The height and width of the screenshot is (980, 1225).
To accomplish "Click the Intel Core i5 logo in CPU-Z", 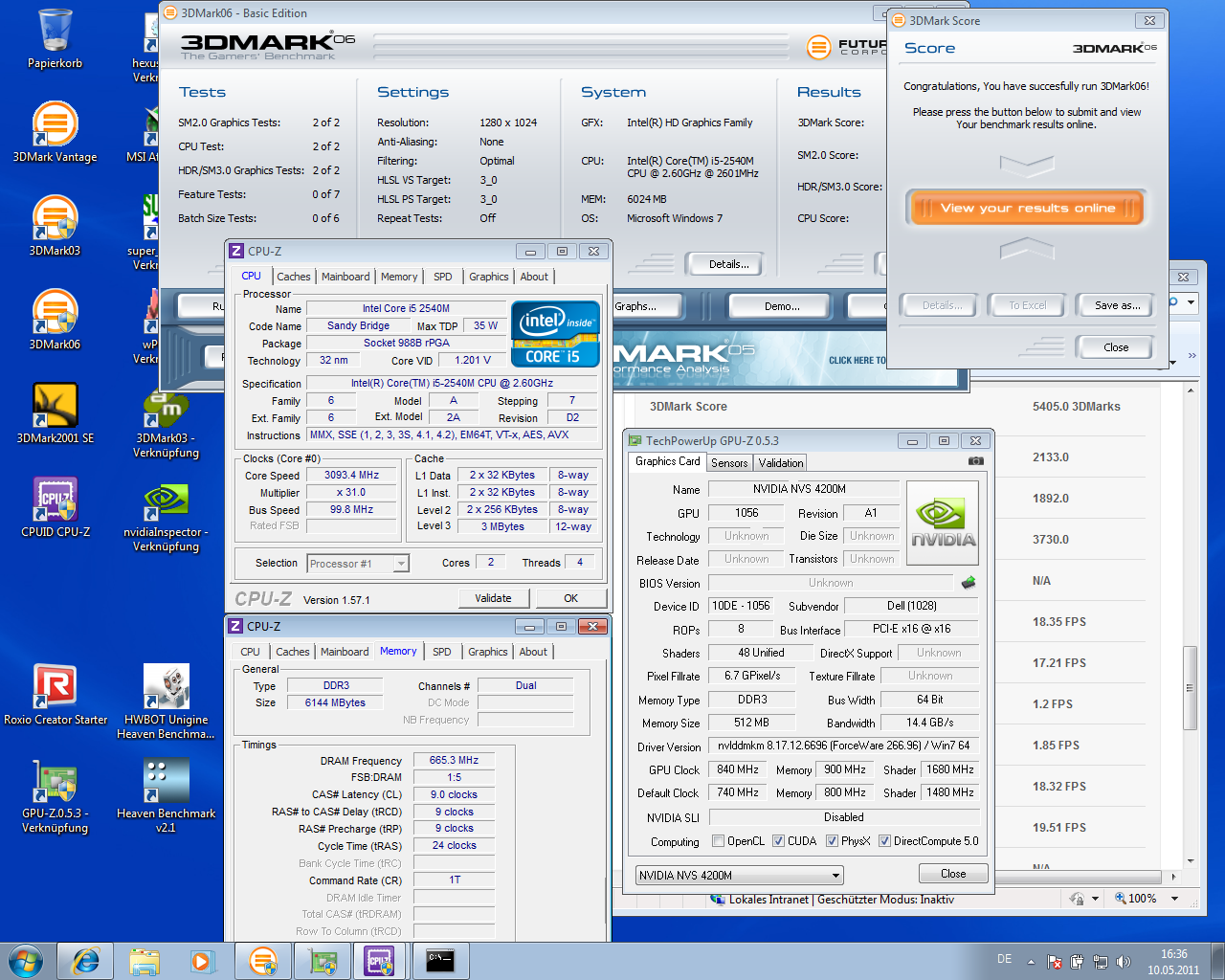I will [555, 334].
